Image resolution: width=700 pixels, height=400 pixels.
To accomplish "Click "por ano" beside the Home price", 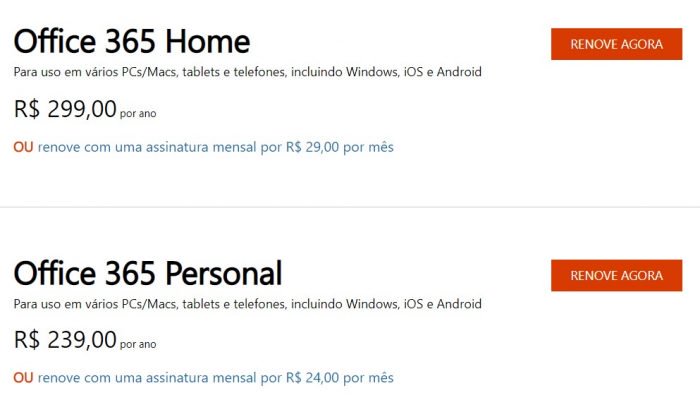I will coord(140,114).
